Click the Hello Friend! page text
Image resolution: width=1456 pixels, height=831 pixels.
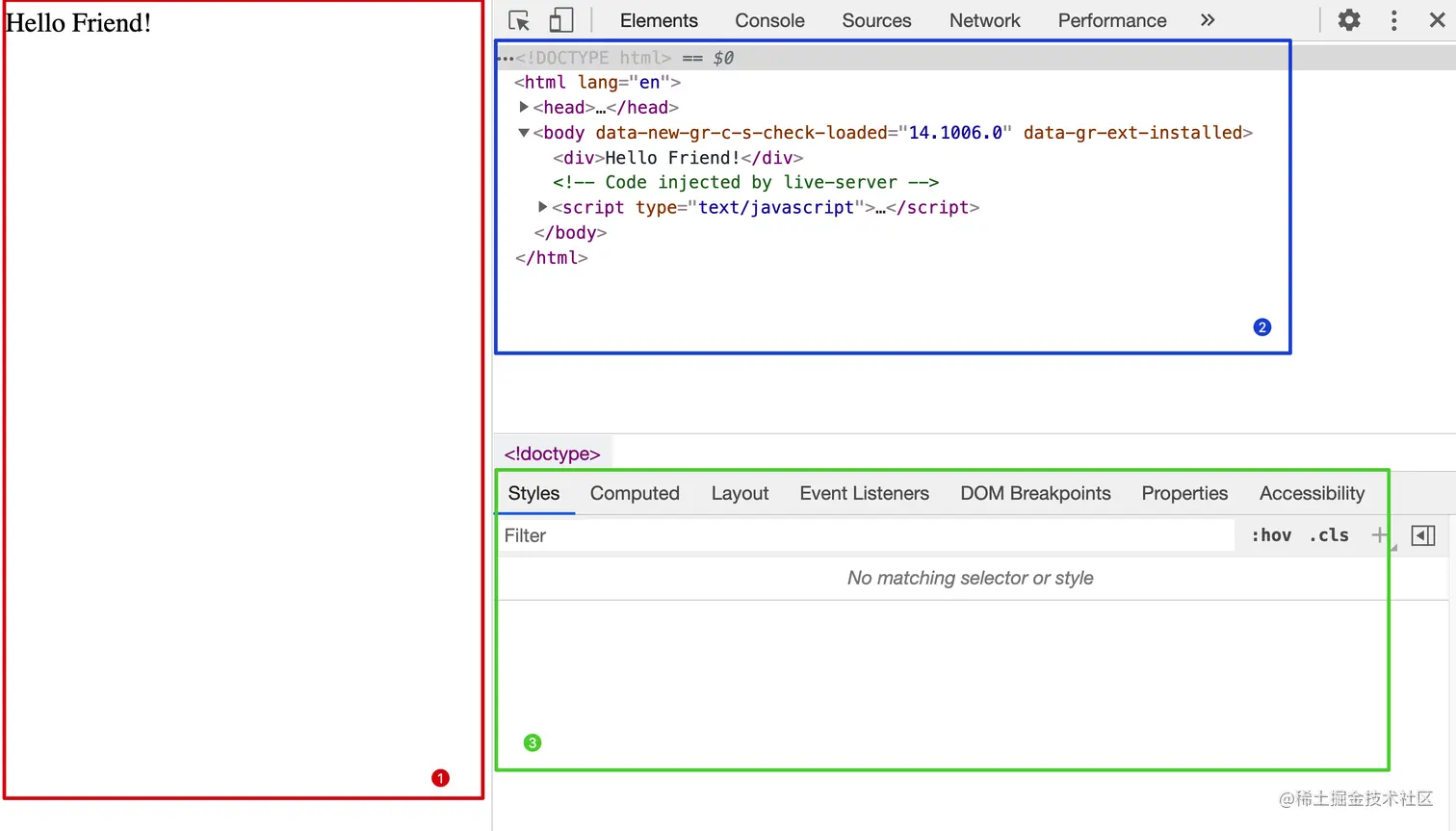coord(78,23)
